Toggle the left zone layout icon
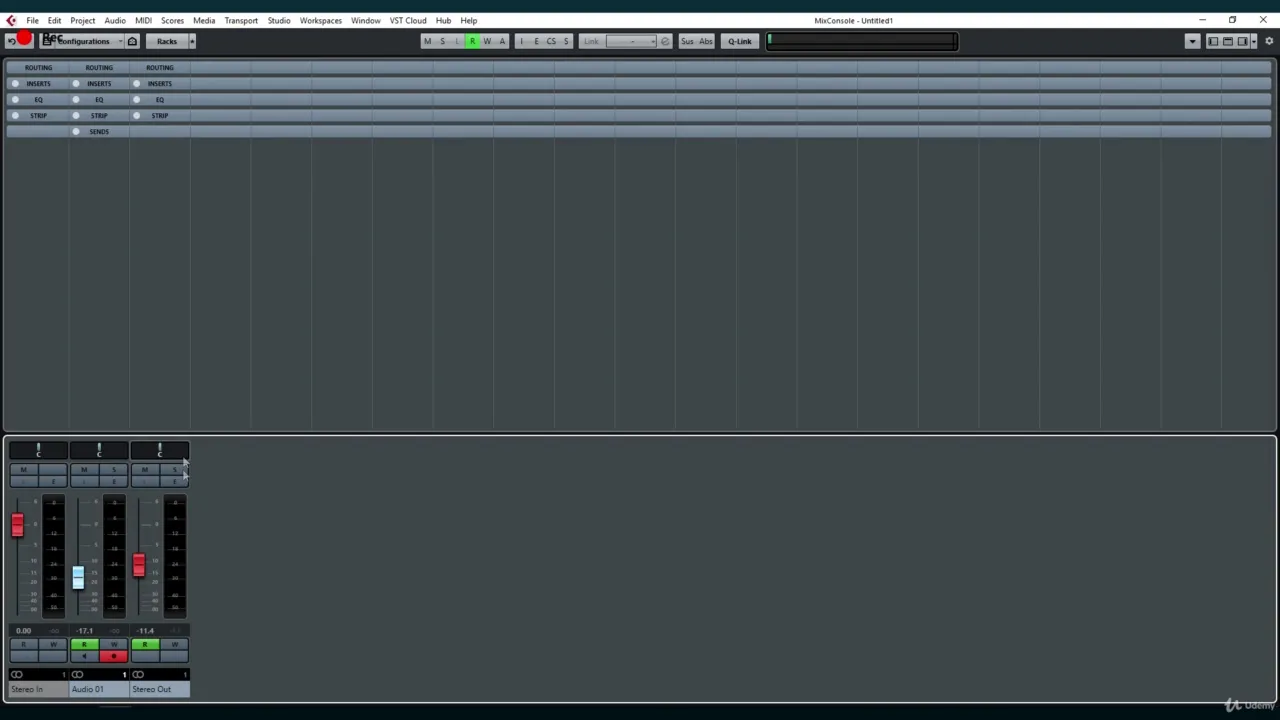The width and height of the screenshot is (1280, 720). click(x=1213, y=41)
